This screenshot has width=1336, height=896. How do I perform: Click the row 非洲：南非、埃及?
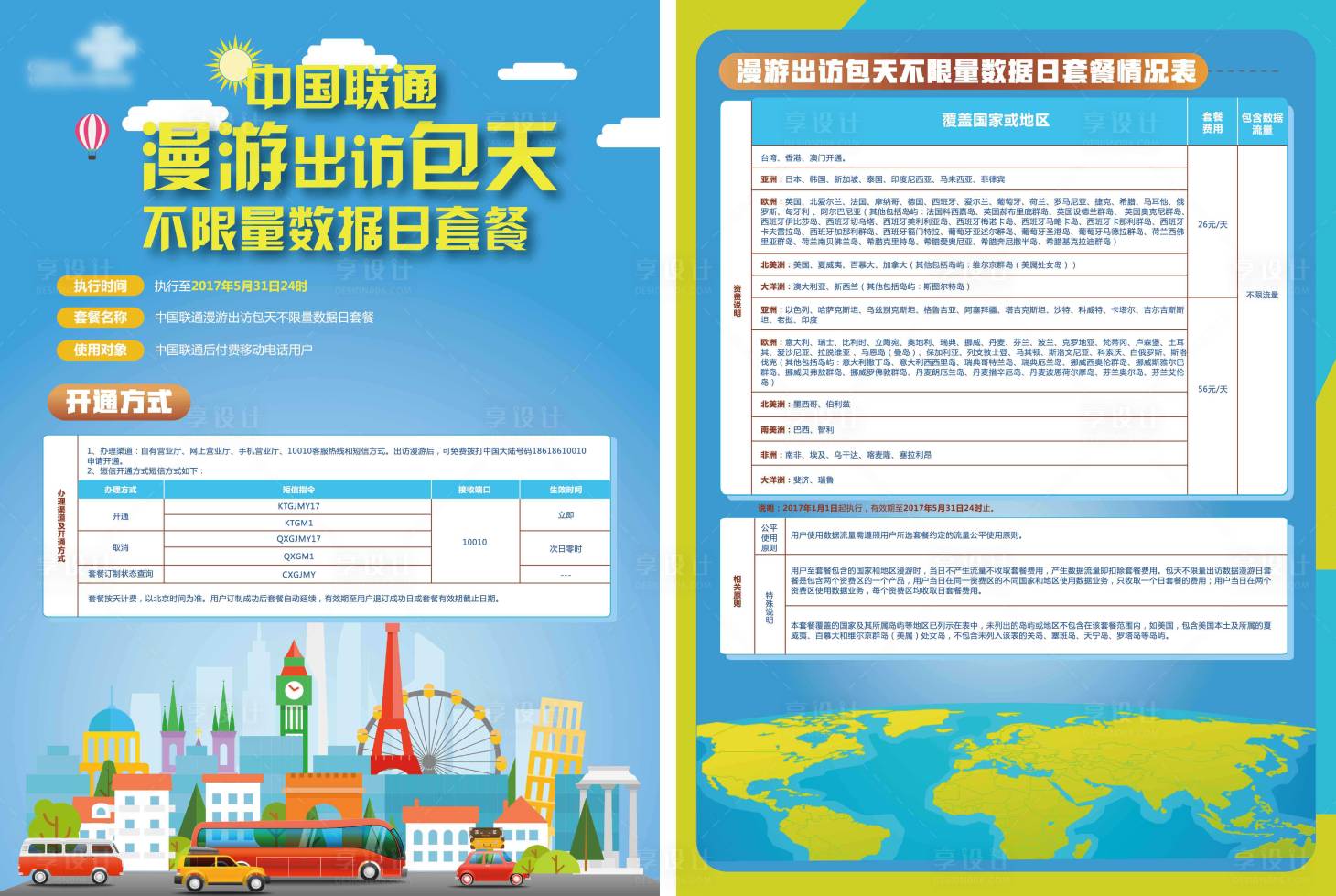click(x=969, y=454)
